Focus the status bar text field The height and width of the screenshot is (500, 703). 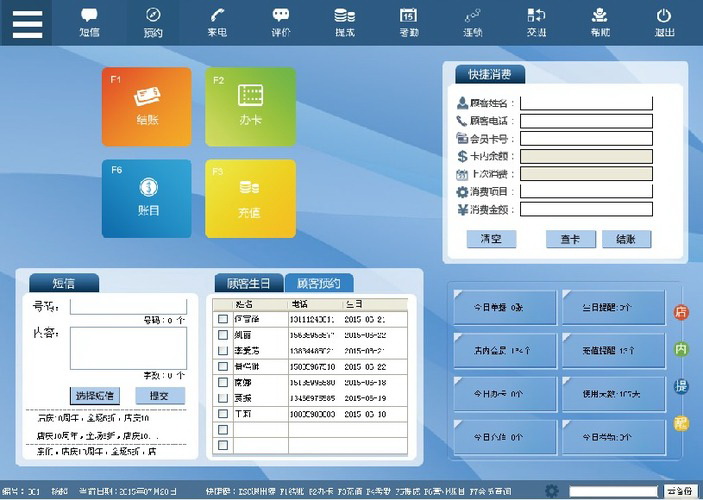point(613,491)
